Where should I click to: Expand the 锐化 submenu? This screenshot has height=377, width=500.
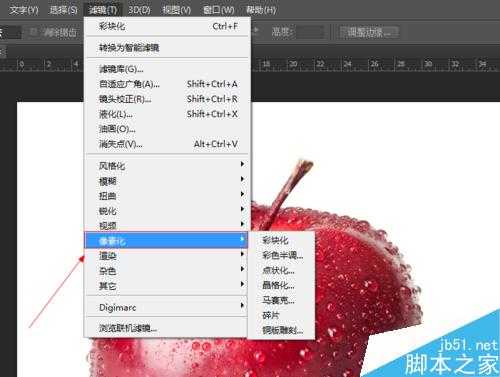167,211
